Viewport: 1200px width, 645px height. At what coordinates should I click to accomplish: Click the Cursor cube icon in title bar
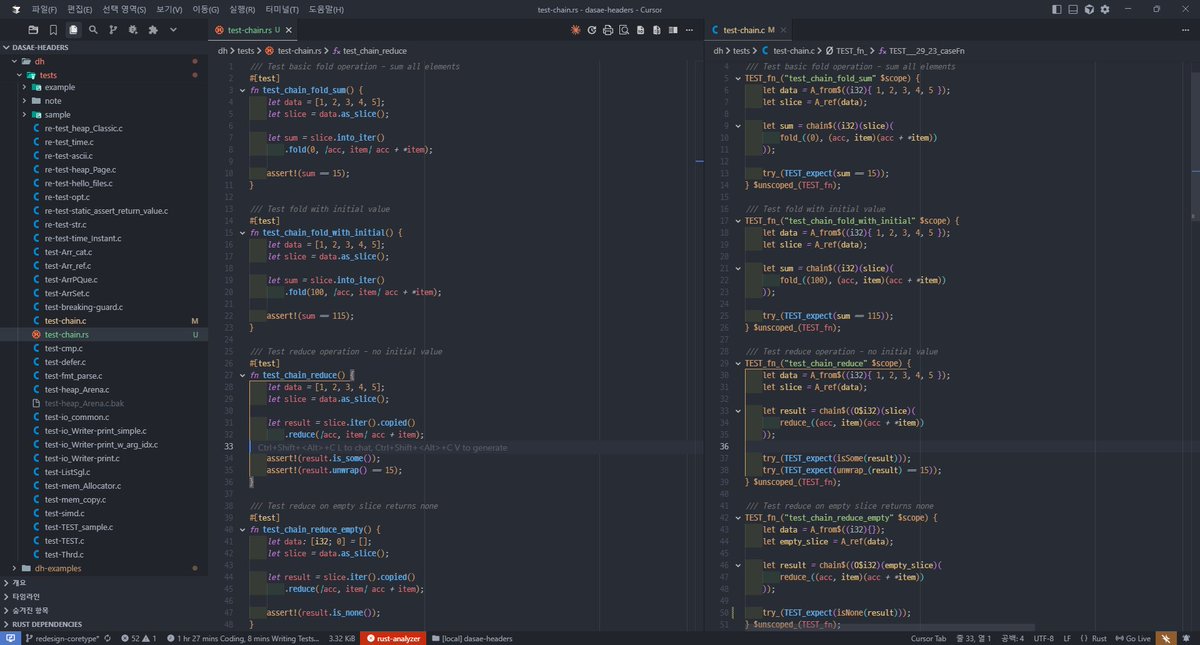1089,9
